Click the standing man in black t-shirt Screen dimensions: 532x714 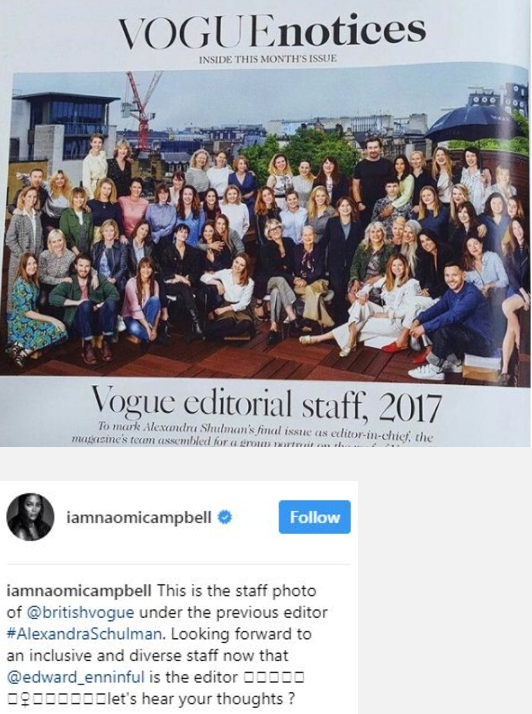tap(373, 178)
